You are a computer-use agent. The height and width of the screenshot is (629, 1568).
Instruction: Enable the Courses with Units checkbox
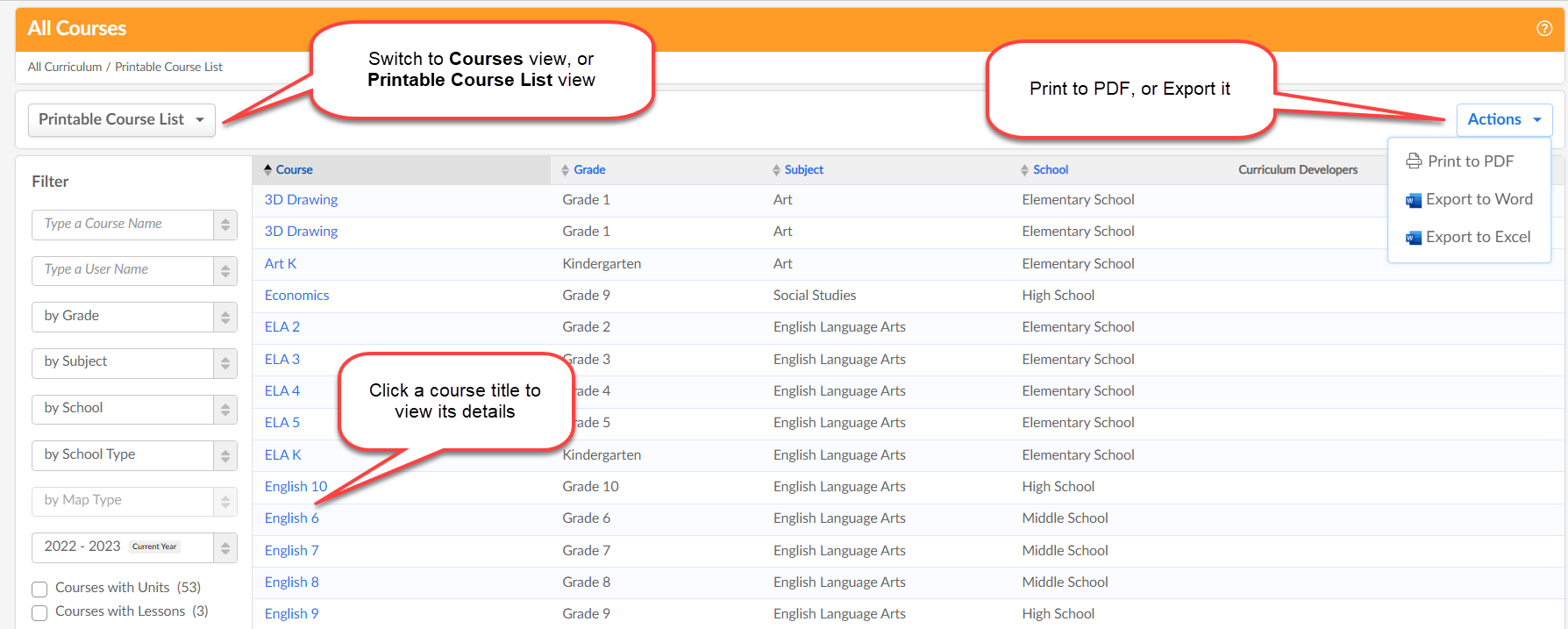39,589
